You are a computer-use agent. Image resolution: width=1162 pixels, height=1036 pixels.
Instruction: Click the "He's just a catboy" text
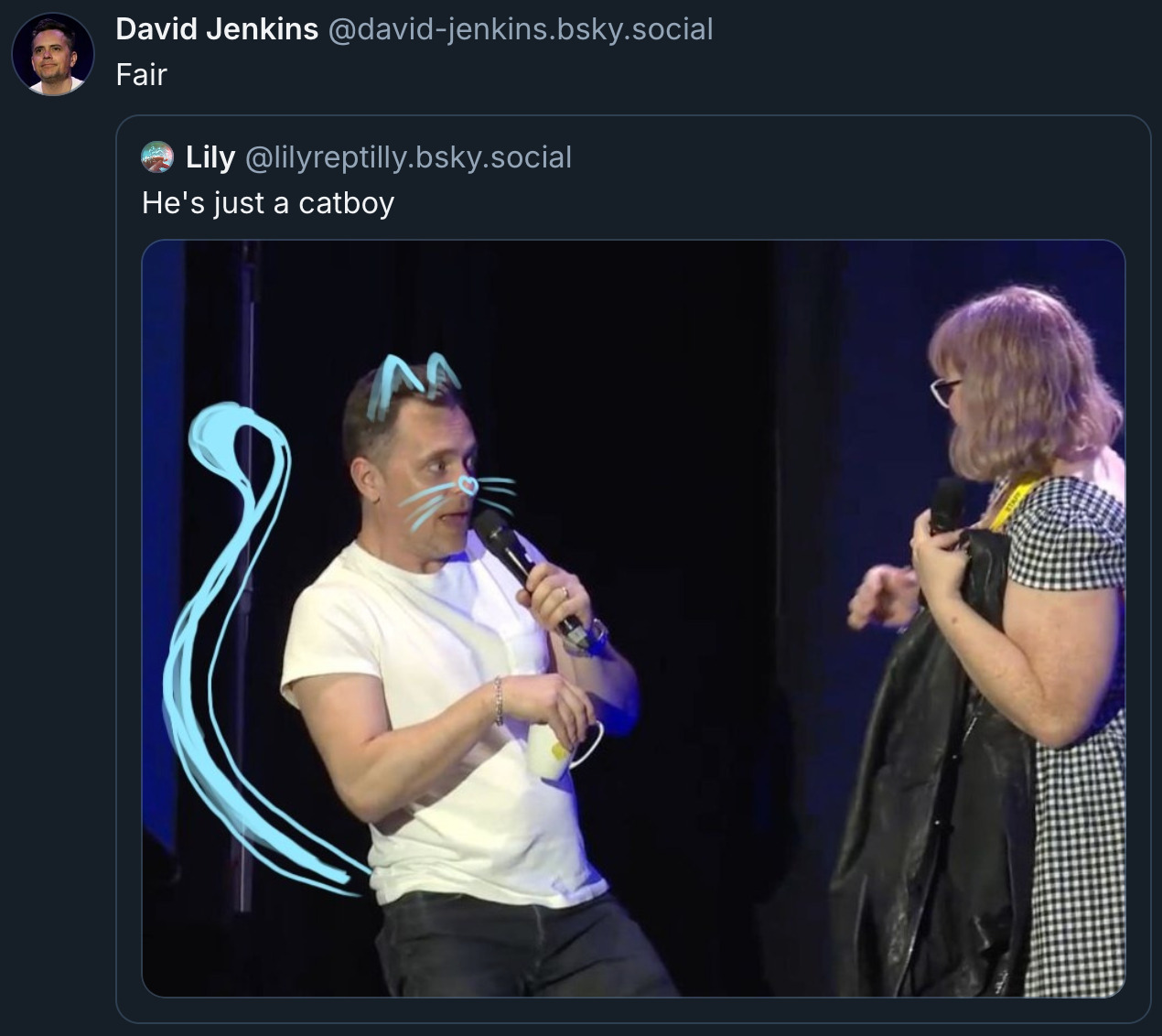click(268, 203)
